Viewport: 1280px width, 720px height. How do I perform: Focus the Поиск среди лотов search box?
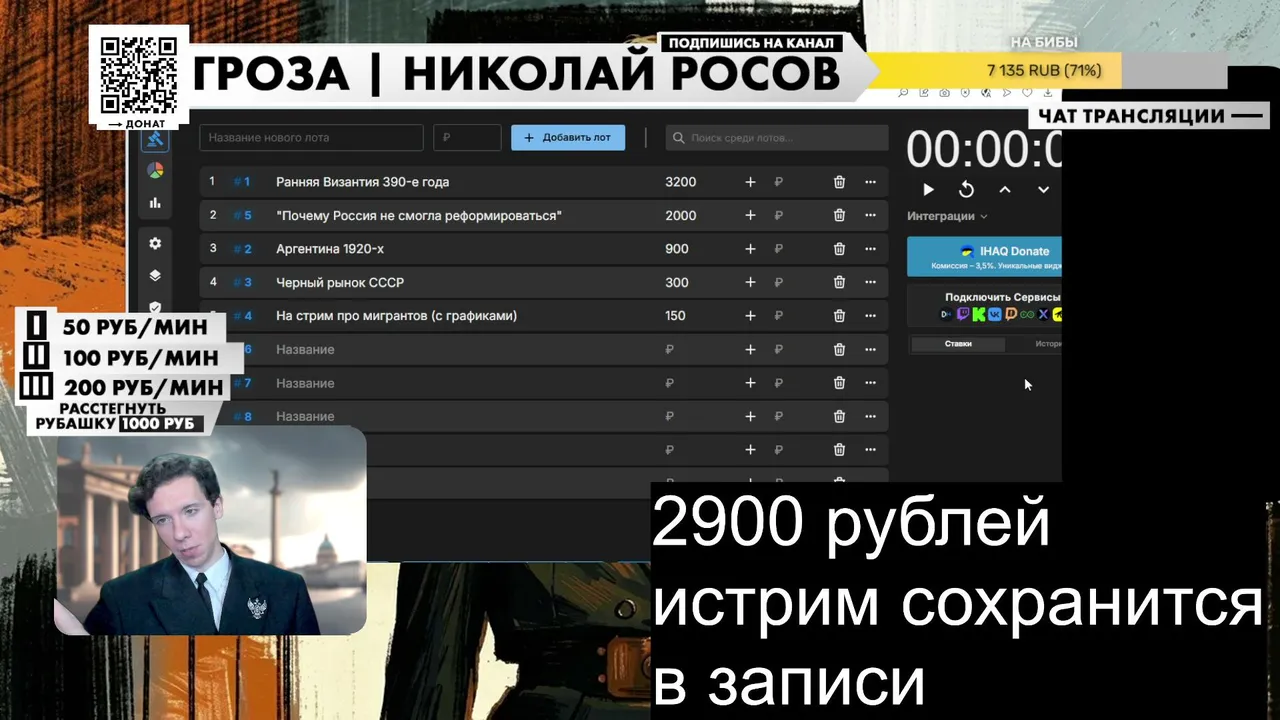tap(777, 138)
